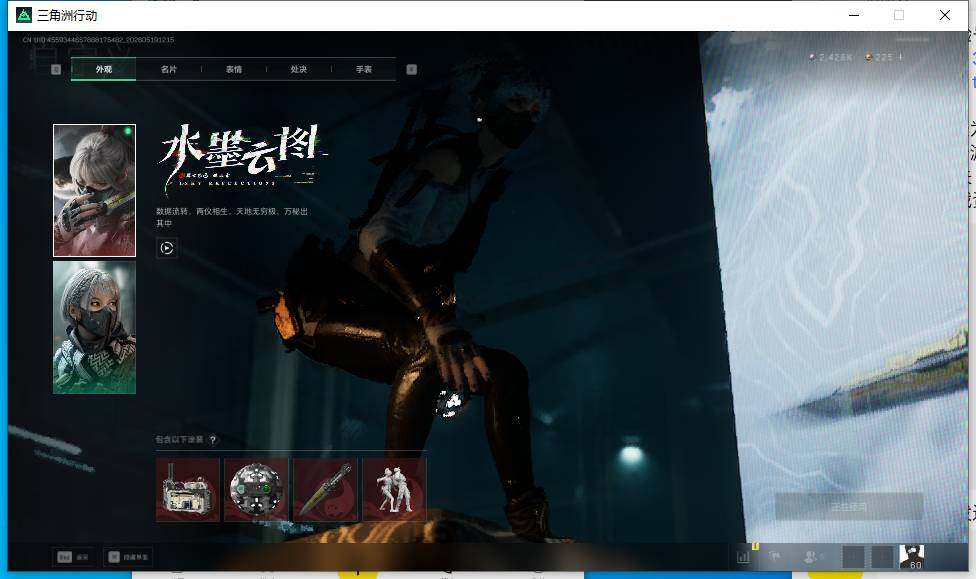Click the next-tab key icon right of 手表
Image resolution: width=976 pixels, height=579 pixels.
coord(411,69)
